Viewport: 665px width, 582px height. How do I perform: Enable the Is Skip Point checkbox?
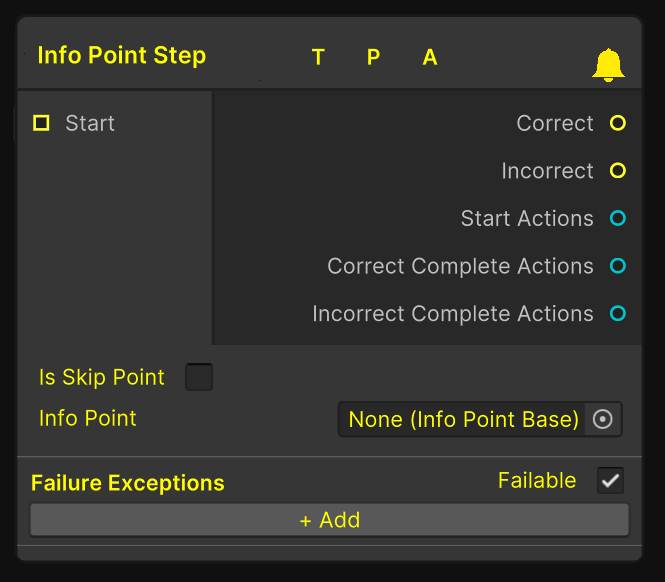[x=199, y=377]
